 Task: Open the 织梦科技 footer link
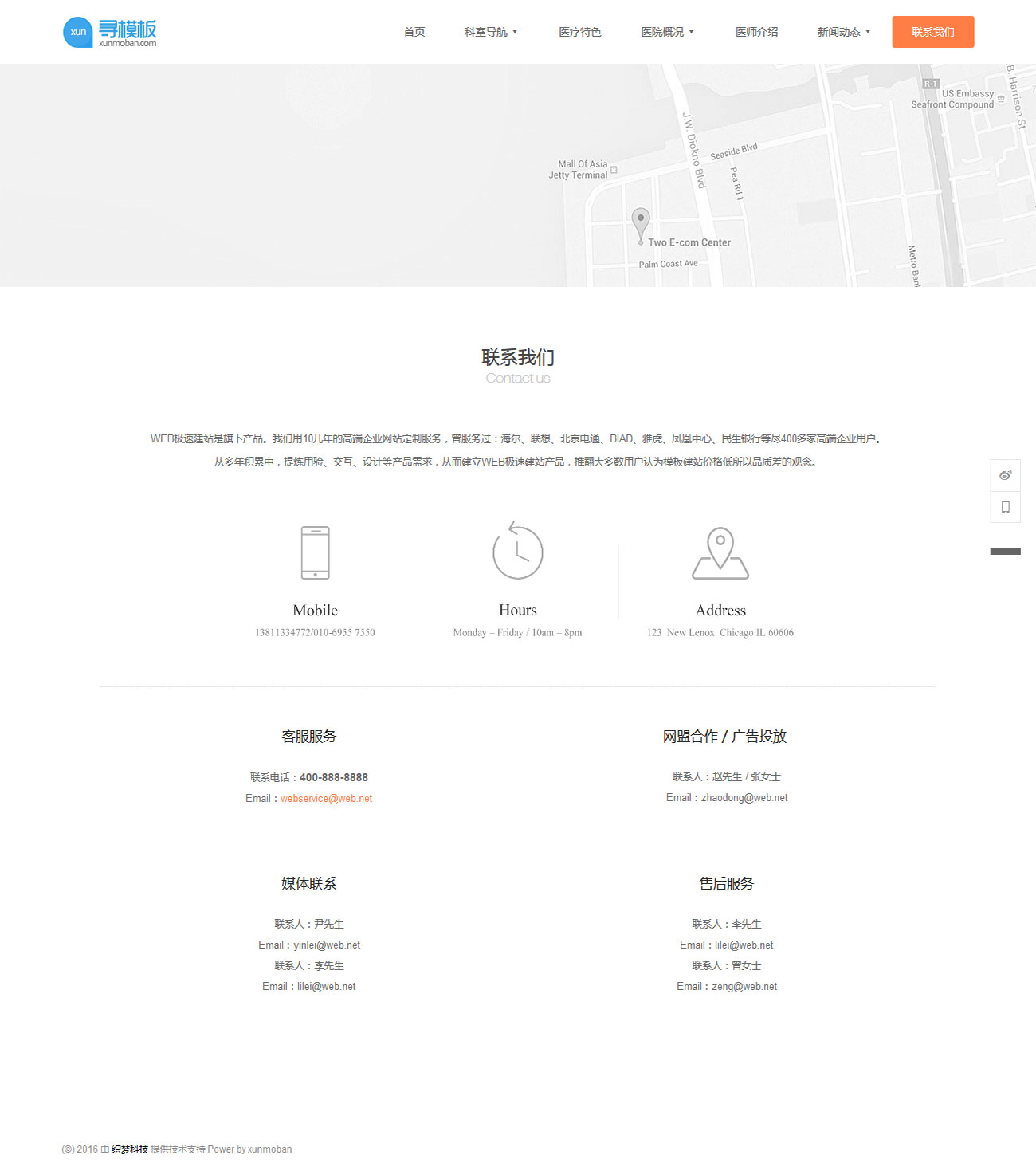pyautogui.click(x=130, y=1149)
